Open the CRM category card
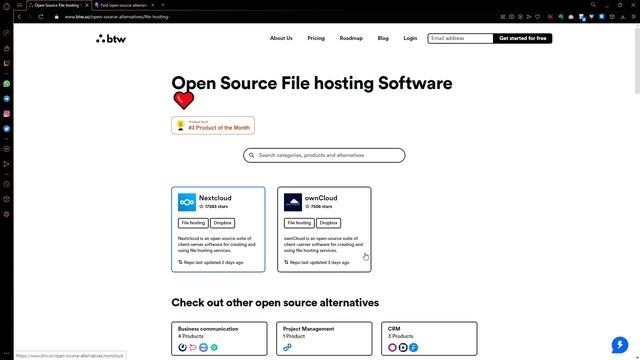 point(429,338)
